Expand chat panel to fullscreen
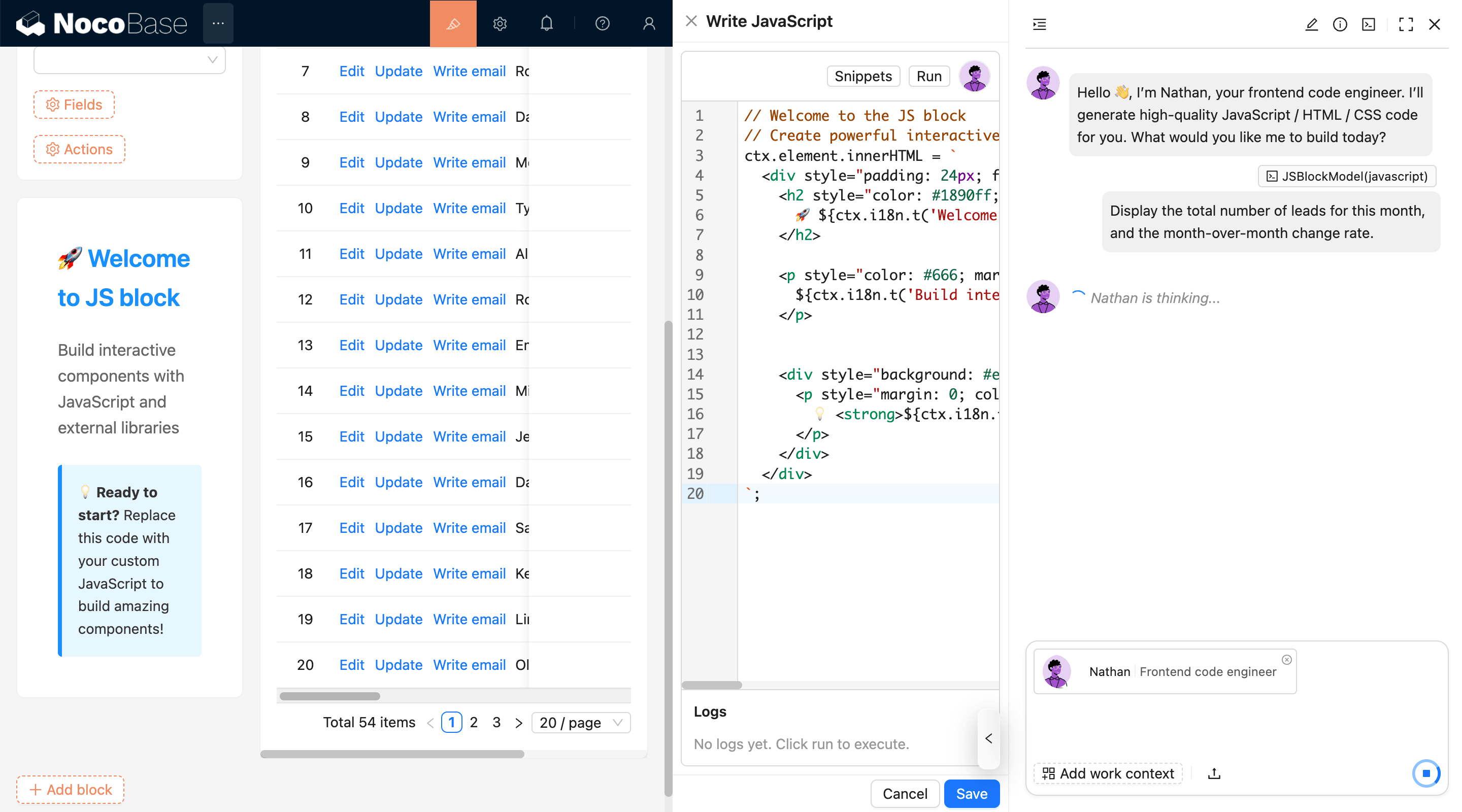This screenshot has width=1462, height=812. coord(1405,24)
